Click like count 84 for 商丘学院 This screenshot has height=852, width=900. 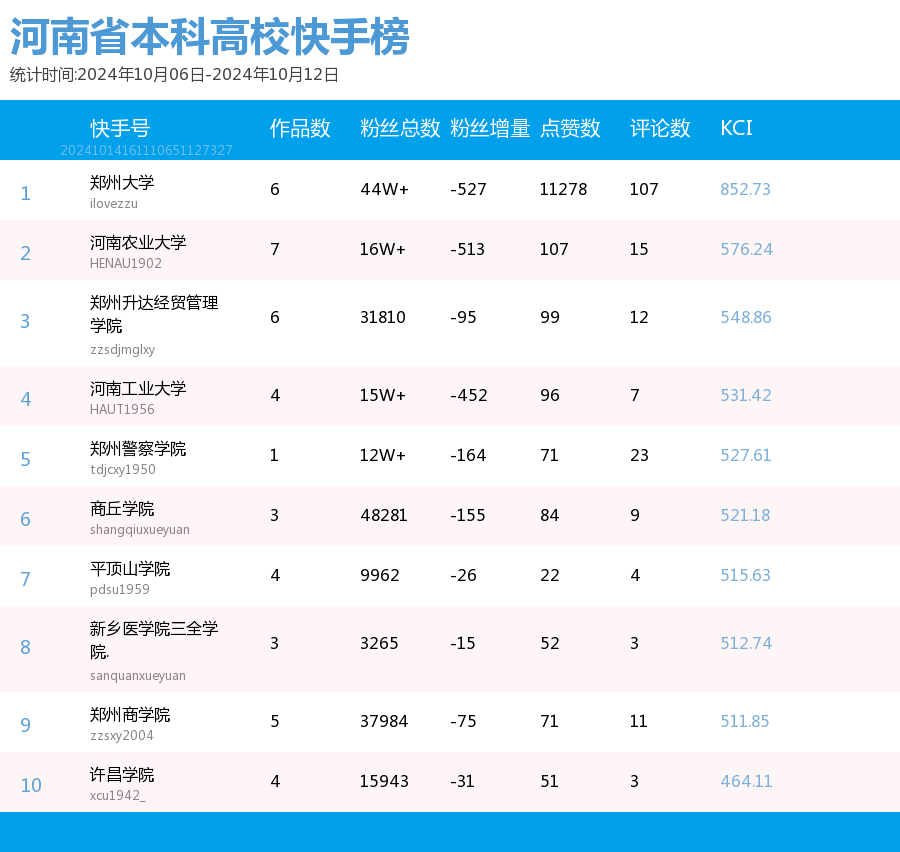550,515
